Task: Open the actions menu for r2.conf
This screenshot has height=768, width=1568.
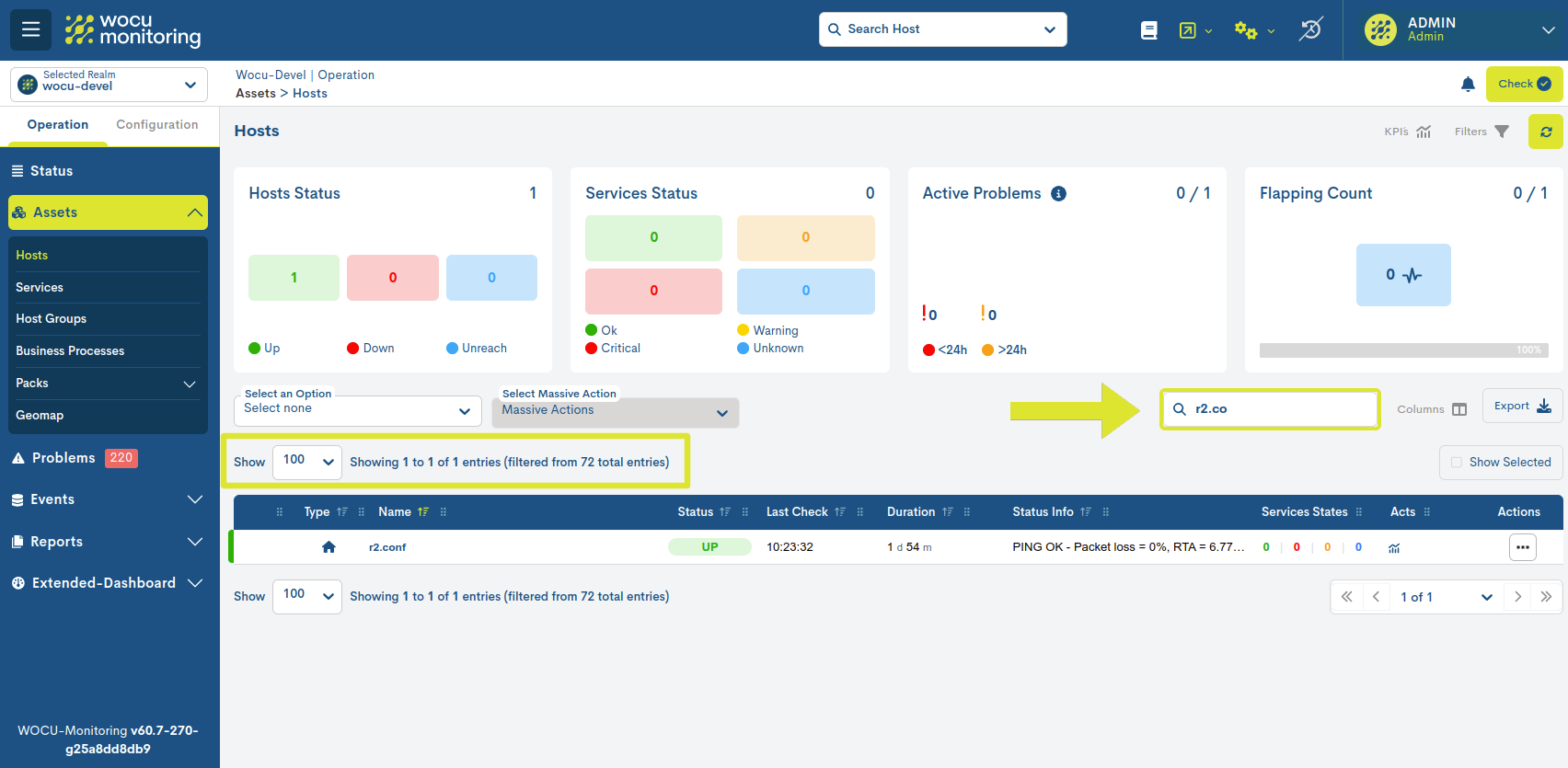Action: pos(1523,547)
